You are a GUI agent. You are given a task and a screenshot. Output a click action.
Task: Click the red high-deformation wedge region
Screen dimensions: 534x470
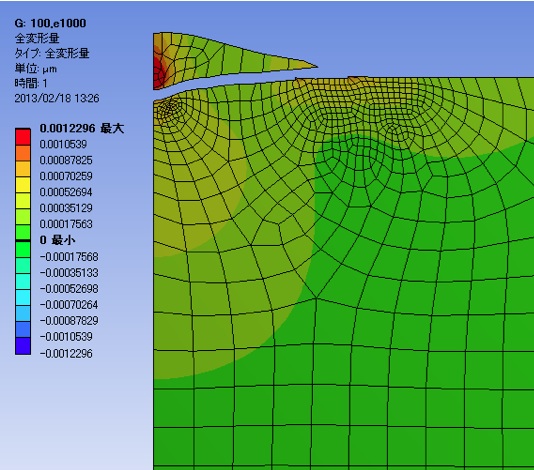pyautogui.click(x=158, y=71)
